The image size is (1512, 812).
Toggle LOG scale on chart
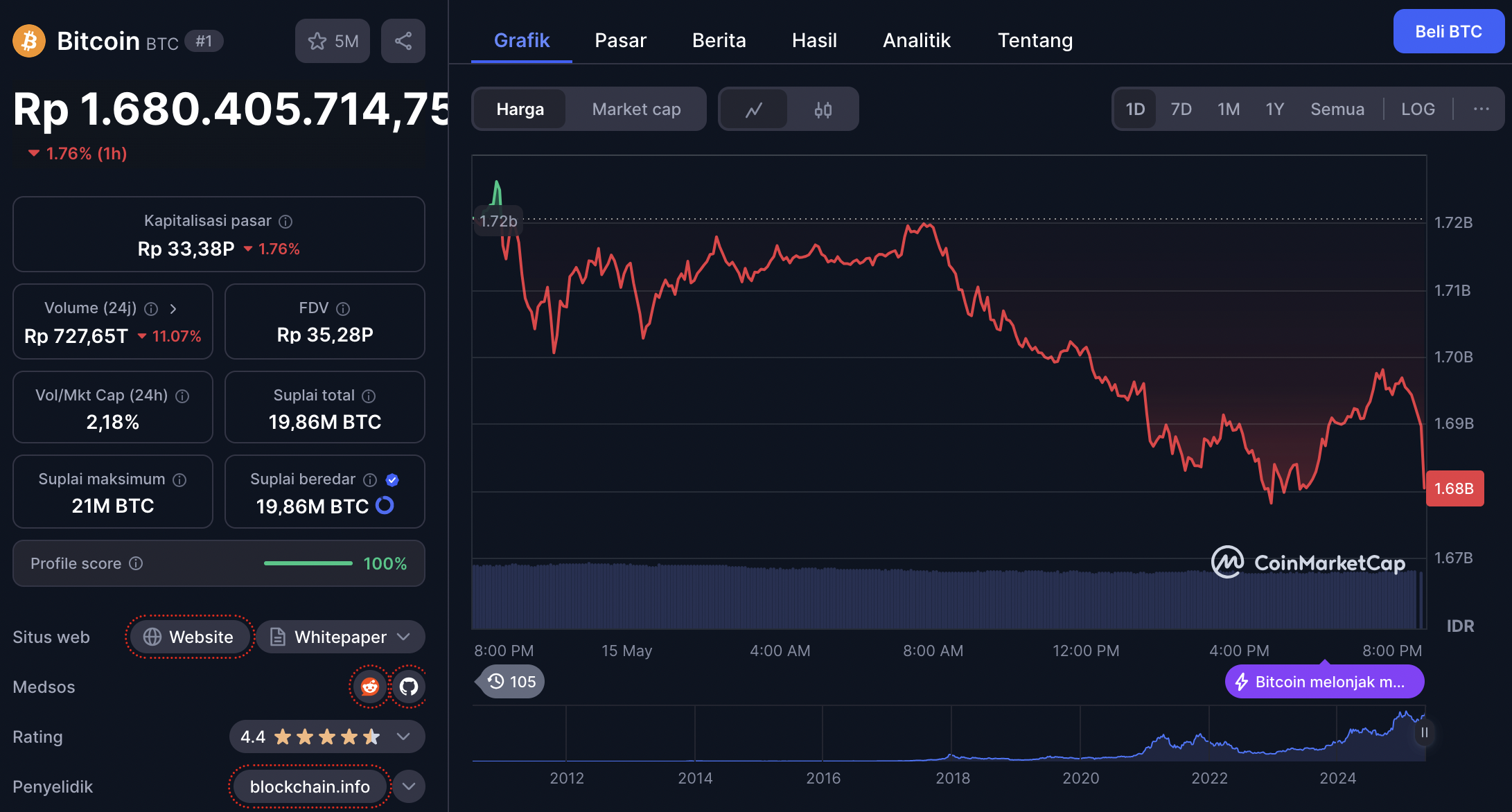tap(1418, 109)
